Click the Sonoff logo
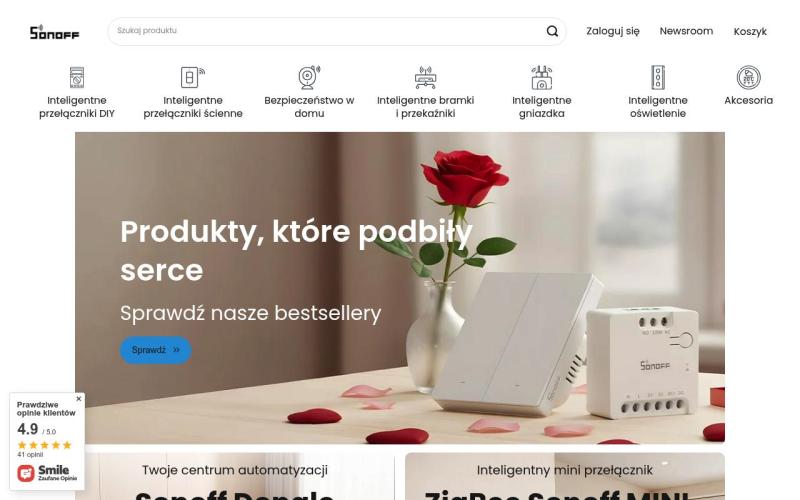This screenshot has width=800, height=500. coord(54,32)
